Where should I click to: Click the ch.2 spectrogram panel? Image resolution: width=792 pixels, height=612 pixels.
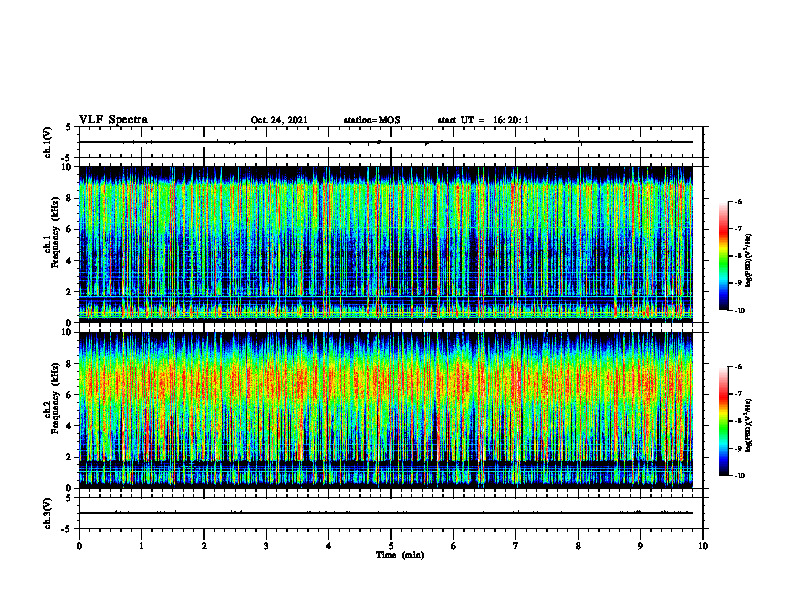click(385, 410)
